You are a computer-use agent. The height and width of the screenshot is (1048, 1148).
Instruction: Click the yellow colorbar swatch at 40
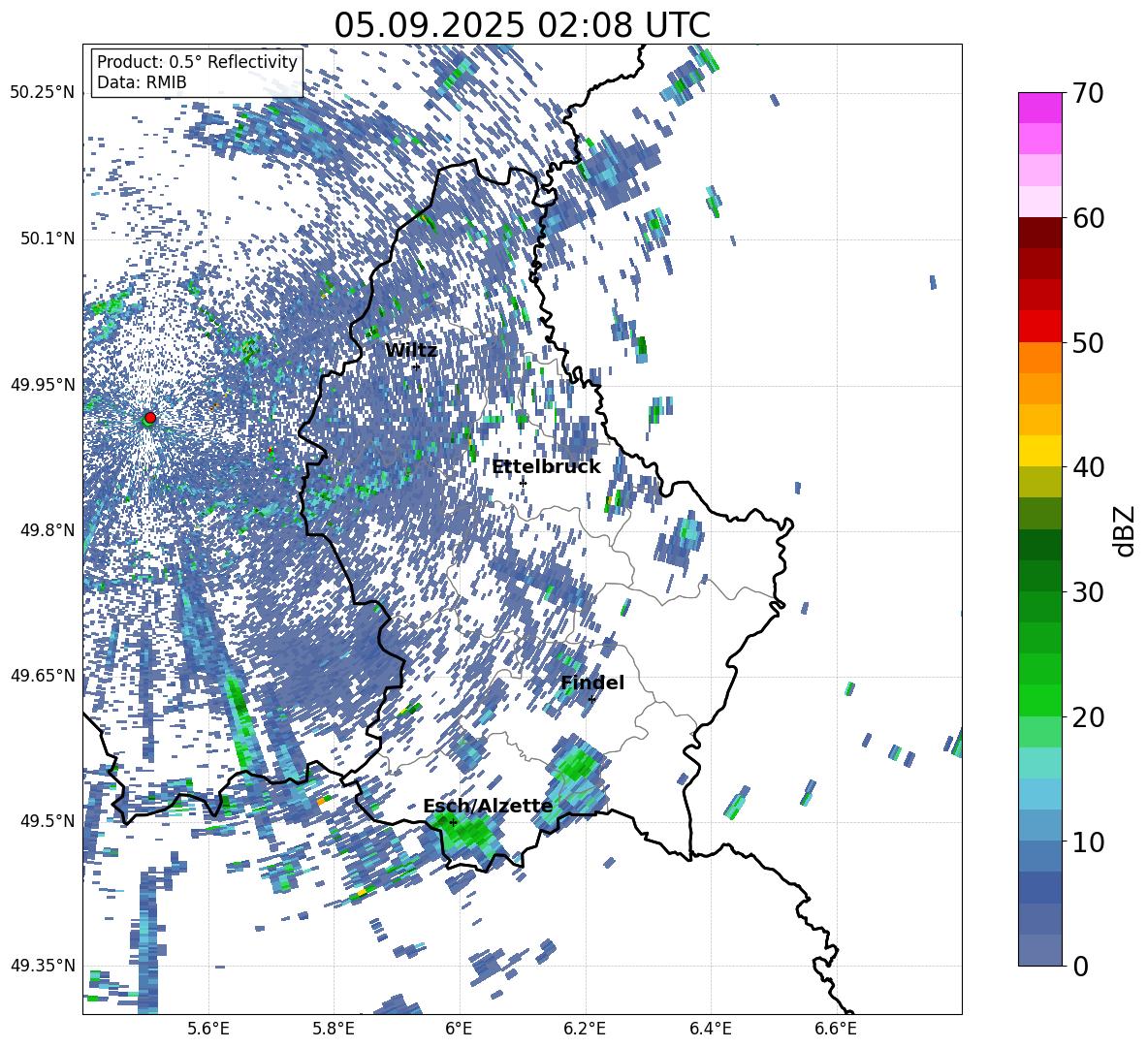[1039, 451]
